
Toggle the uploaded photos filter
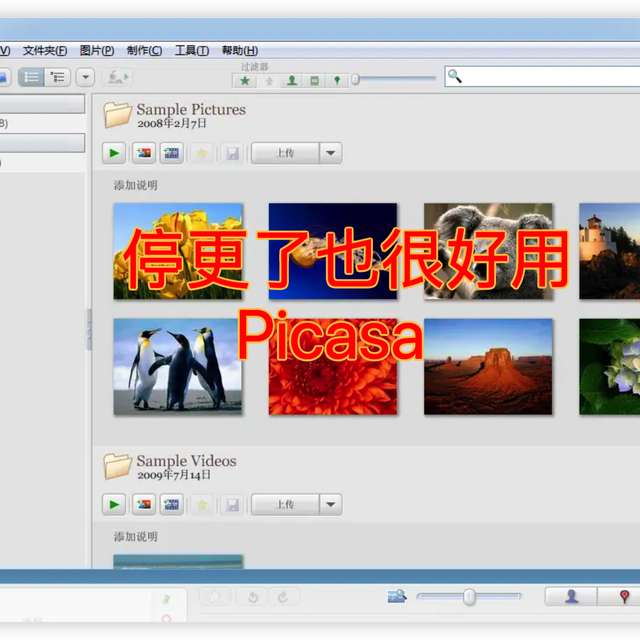(x=269, y=81)
